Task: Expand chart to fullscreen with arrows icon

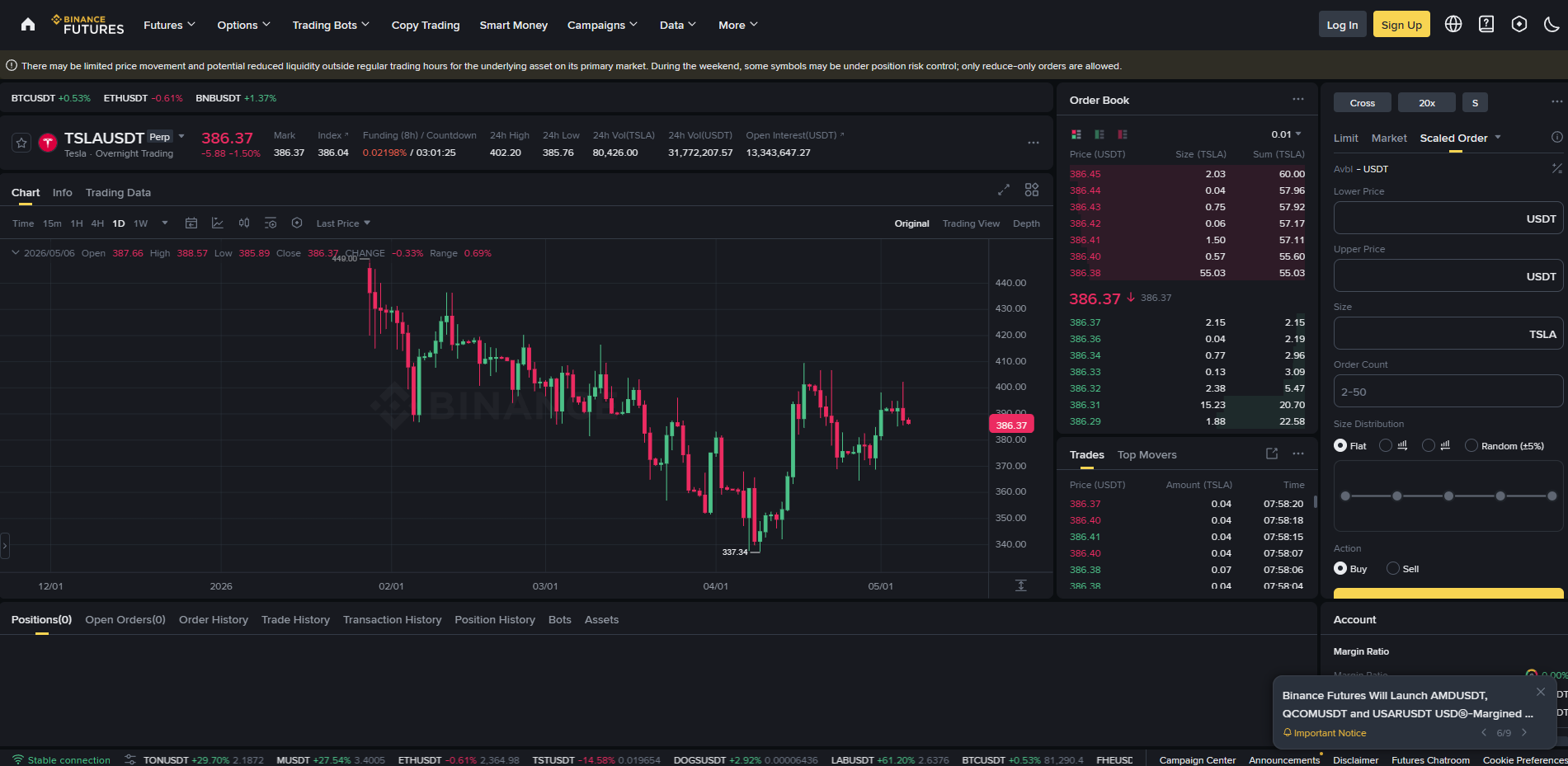Action: pyautogui.click(x=1004, y=190)
